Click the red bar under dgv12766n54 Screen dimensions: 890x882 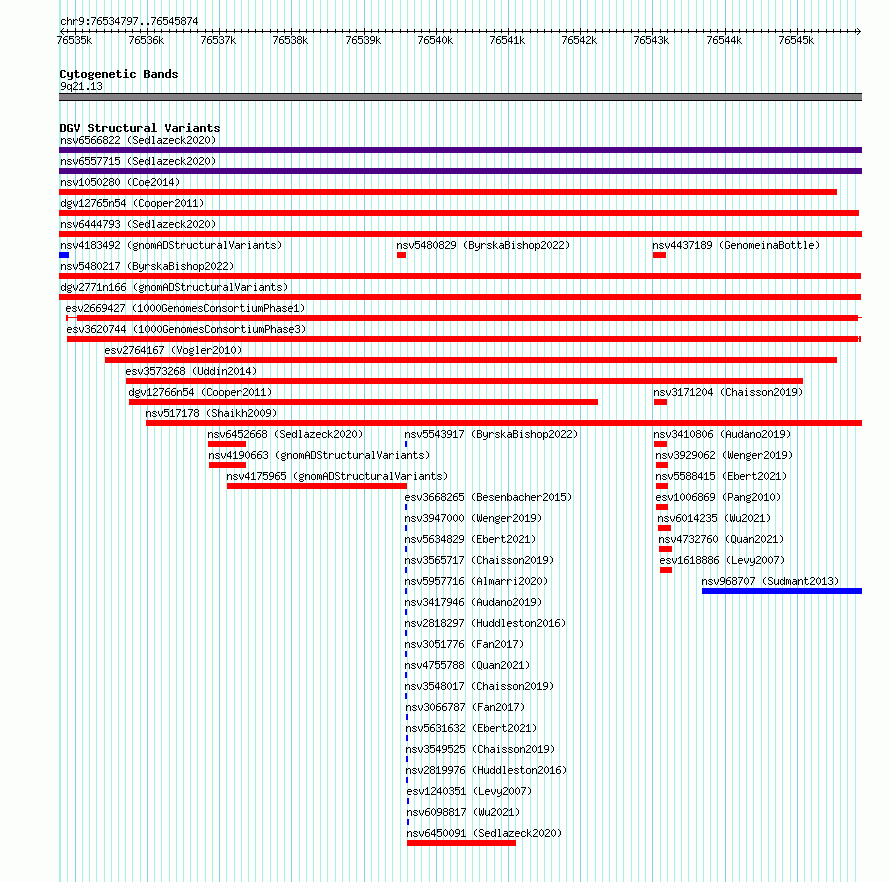[363, 402]
